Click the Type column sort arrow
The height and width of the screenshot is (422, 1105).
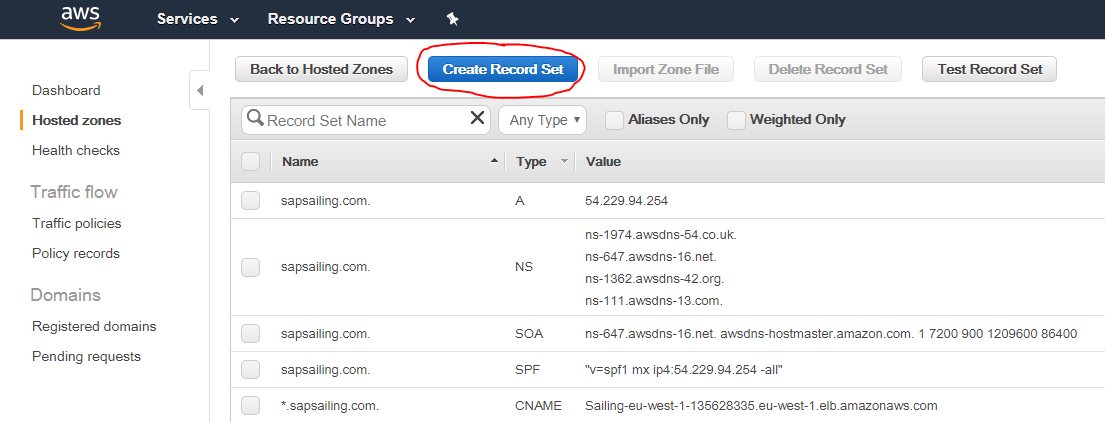(564, 161)
